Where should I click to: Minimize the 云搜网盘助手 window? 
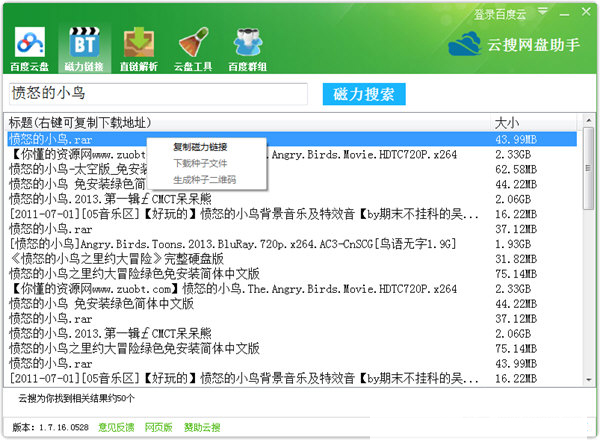point(565,11)
